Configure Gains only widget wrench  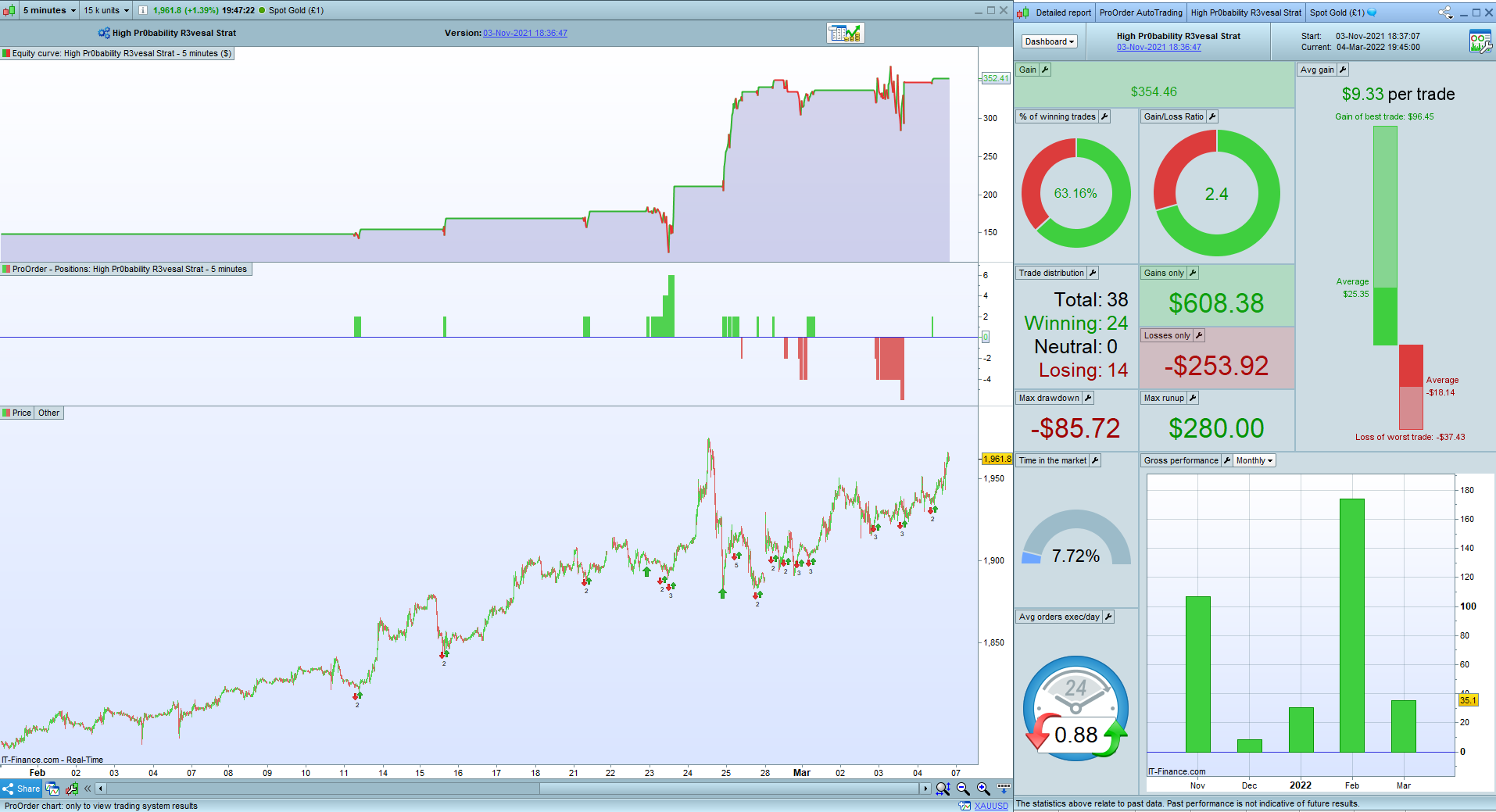click(x=1193, y=273)
